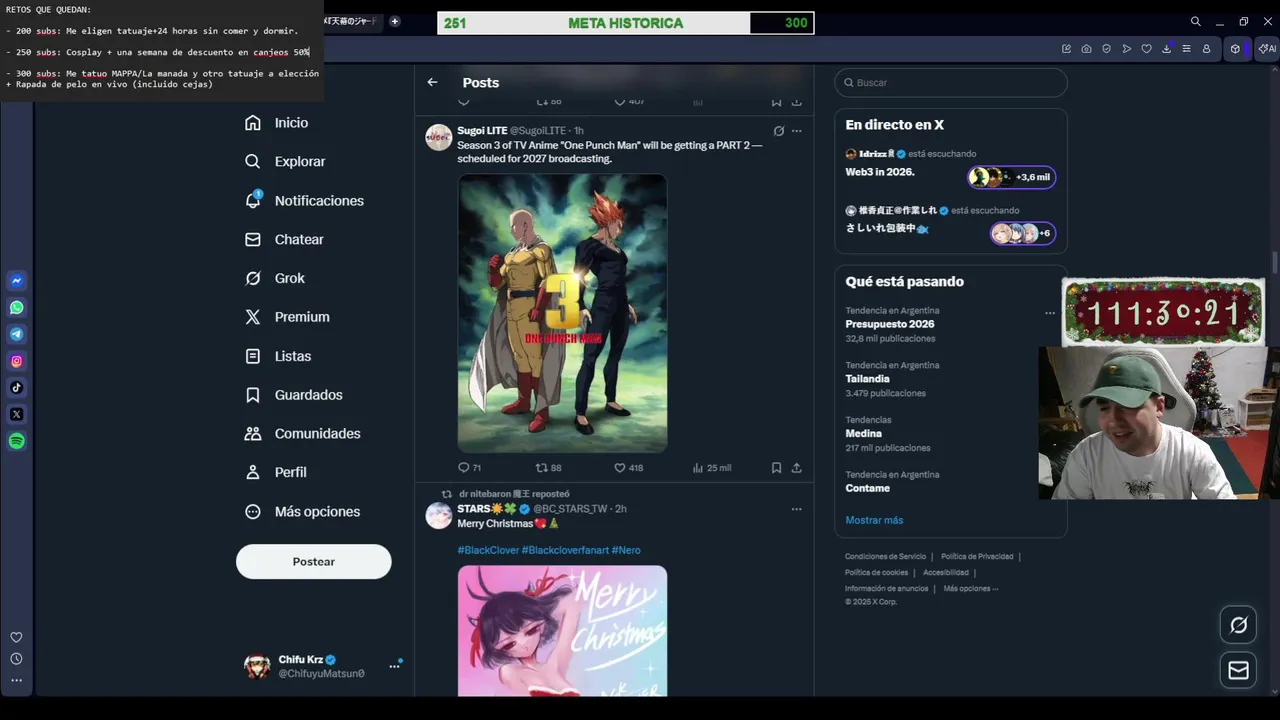This screenshot has width=1280, height=720.
Task: Share the One Punch Man post
Action: click(x=796, y=468)
